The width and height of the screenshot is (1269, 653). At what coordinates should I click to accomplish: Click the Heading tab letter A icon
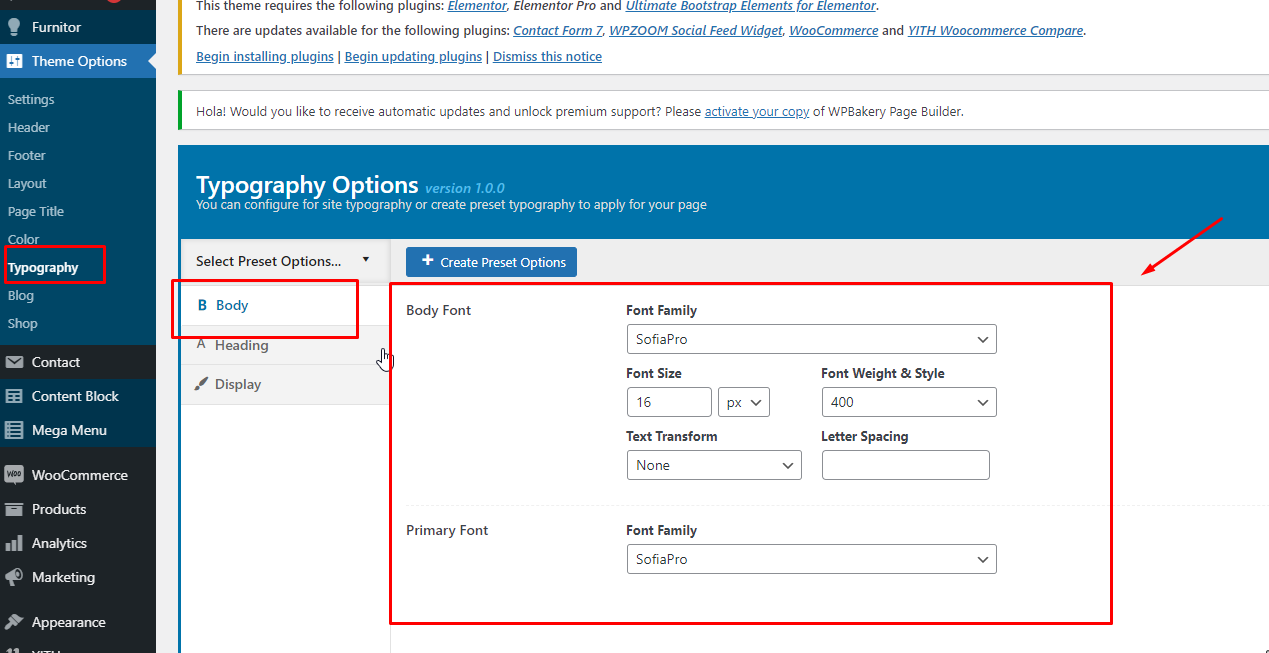pos(201,344)
